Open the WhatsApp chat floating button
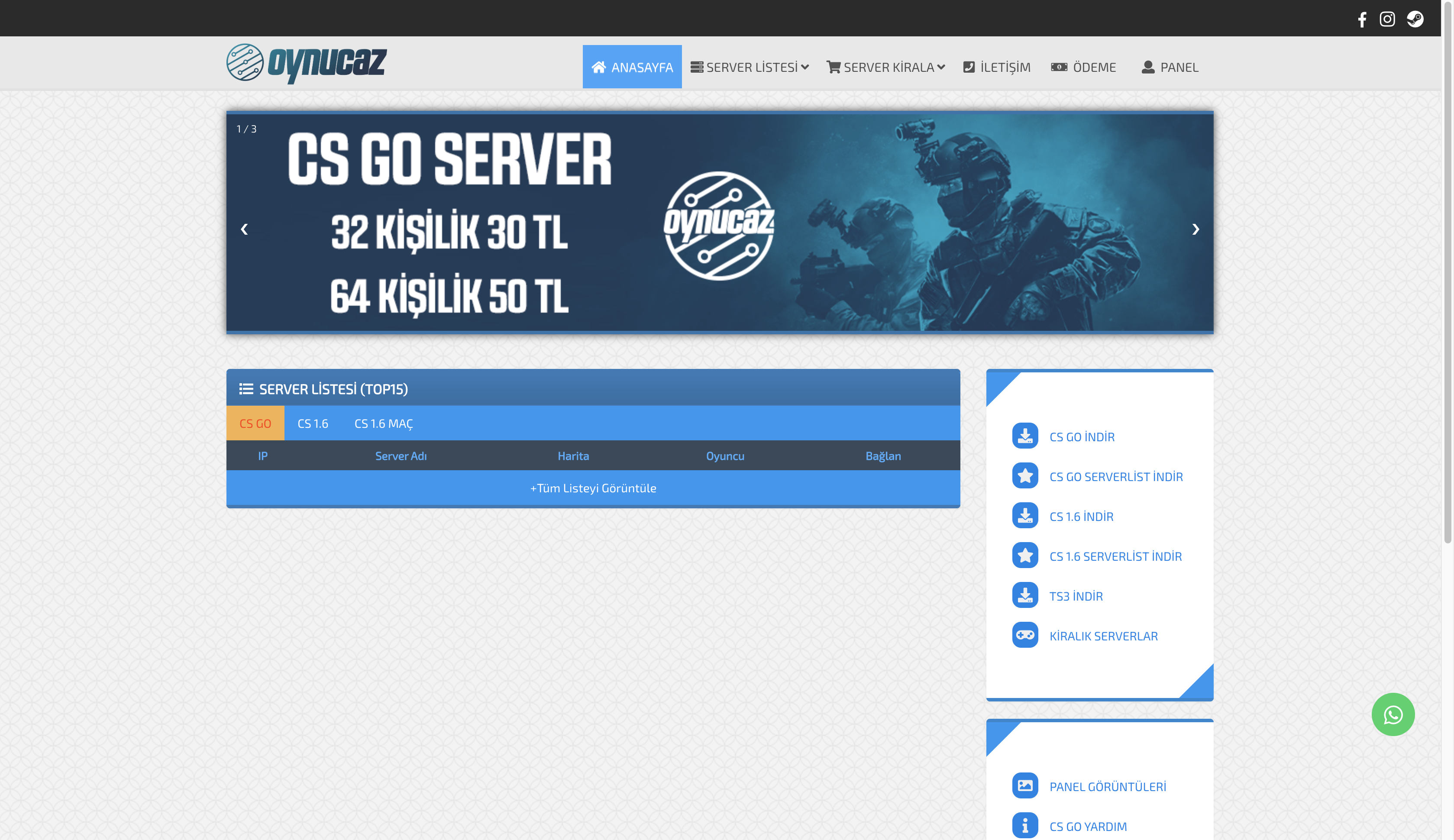Viewport: 1454px width, 840px height. (1393, 714)
